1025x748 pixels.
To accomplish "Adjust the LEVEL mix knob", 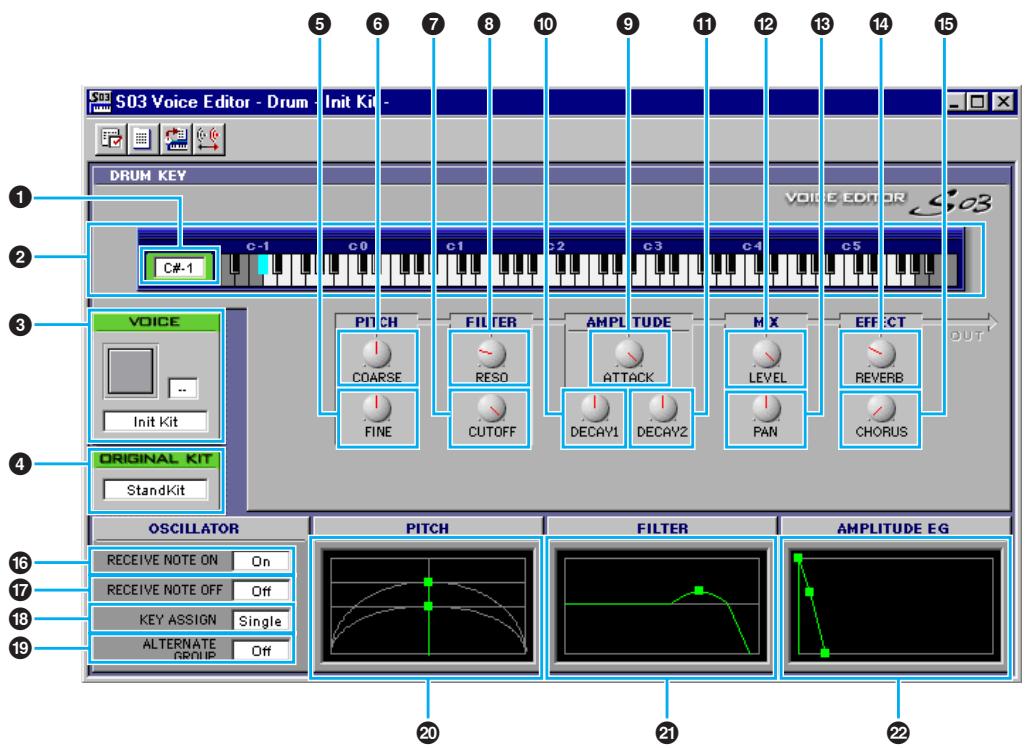I will 765,354.
